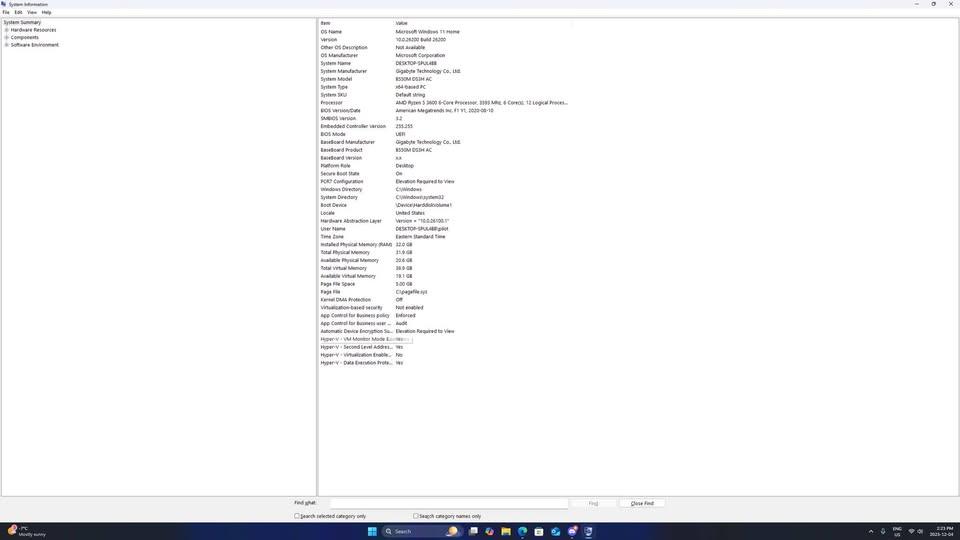The image size is (960, 540).
Task: Select the Processor row
Action: (x=445, y=103)
